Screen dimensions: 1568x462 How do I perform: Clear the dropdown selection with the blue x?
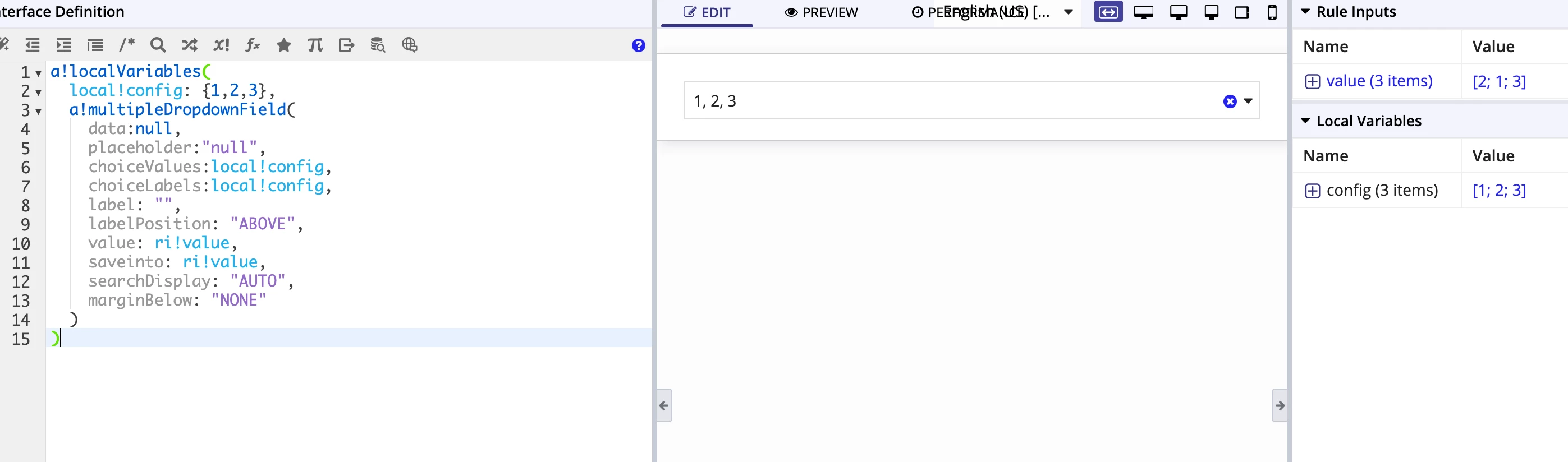[1230, 101]
